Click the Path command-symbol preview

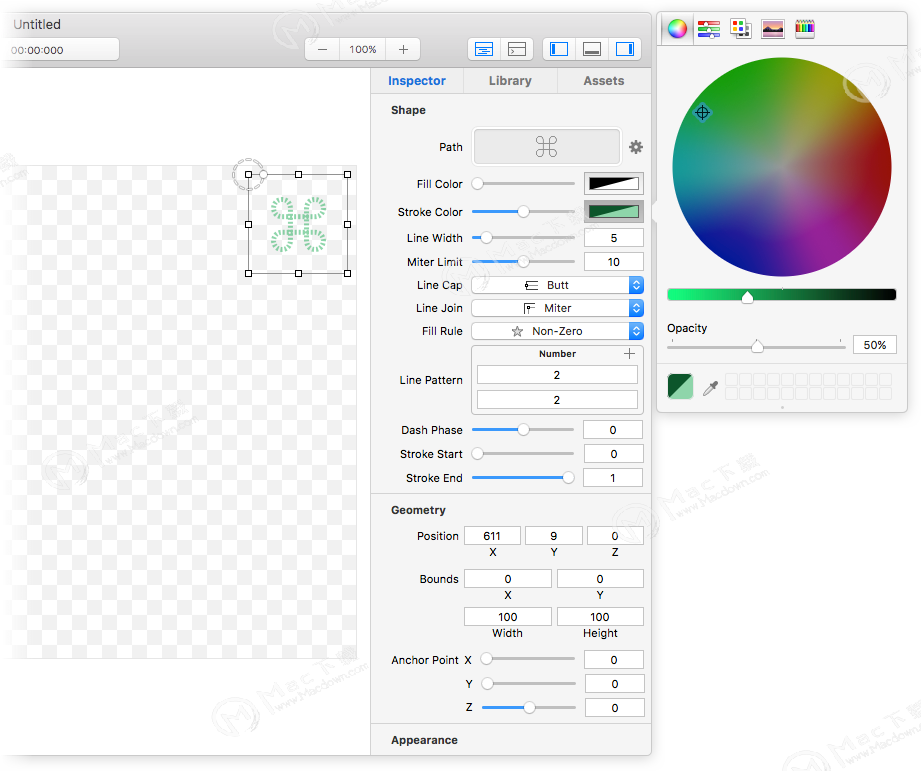click(547, 147)
